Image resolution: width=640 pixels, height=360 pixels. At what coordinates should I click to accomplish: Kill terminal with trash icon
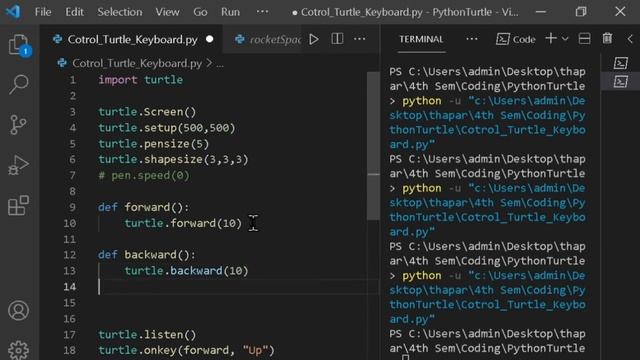(x=607, y=38)
